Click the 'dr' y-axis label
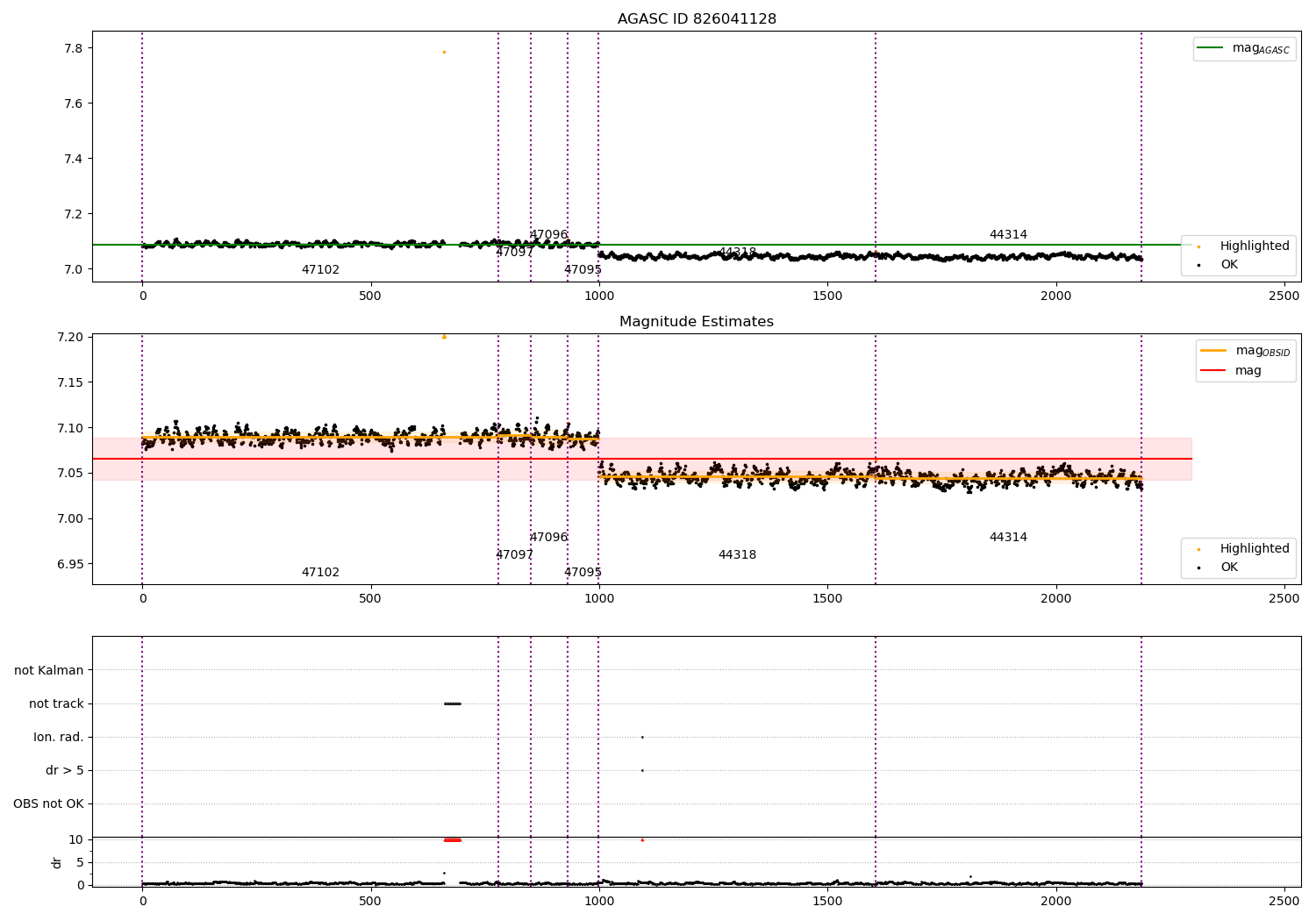 pos(57,862)
